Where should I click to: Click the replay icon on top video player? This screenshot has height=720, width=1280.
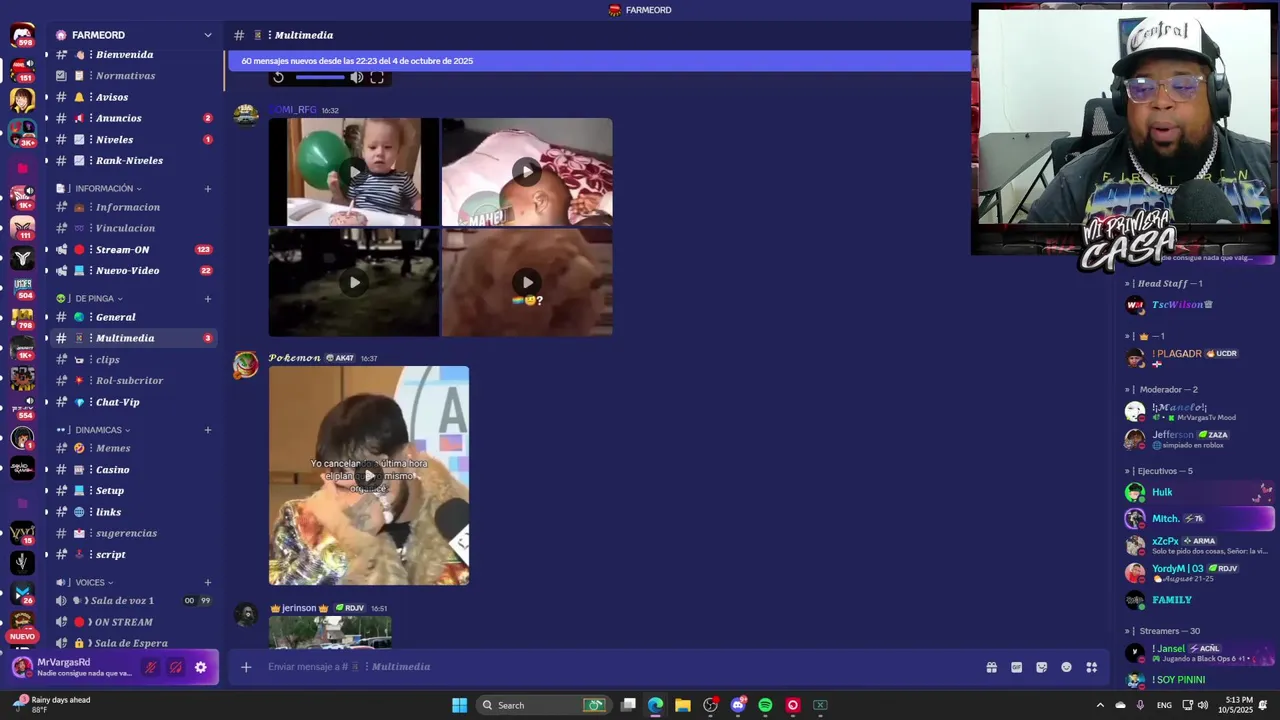click(278, 77)
